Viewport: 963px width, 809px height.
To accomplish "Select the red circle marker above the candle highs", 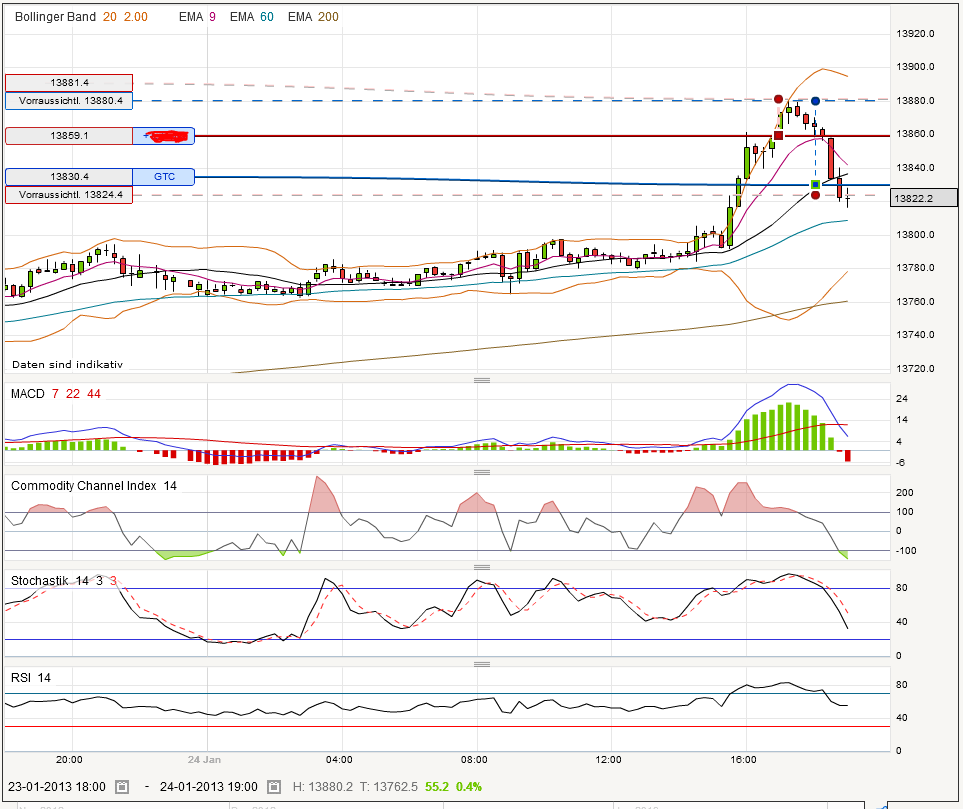I will (778, 99).
